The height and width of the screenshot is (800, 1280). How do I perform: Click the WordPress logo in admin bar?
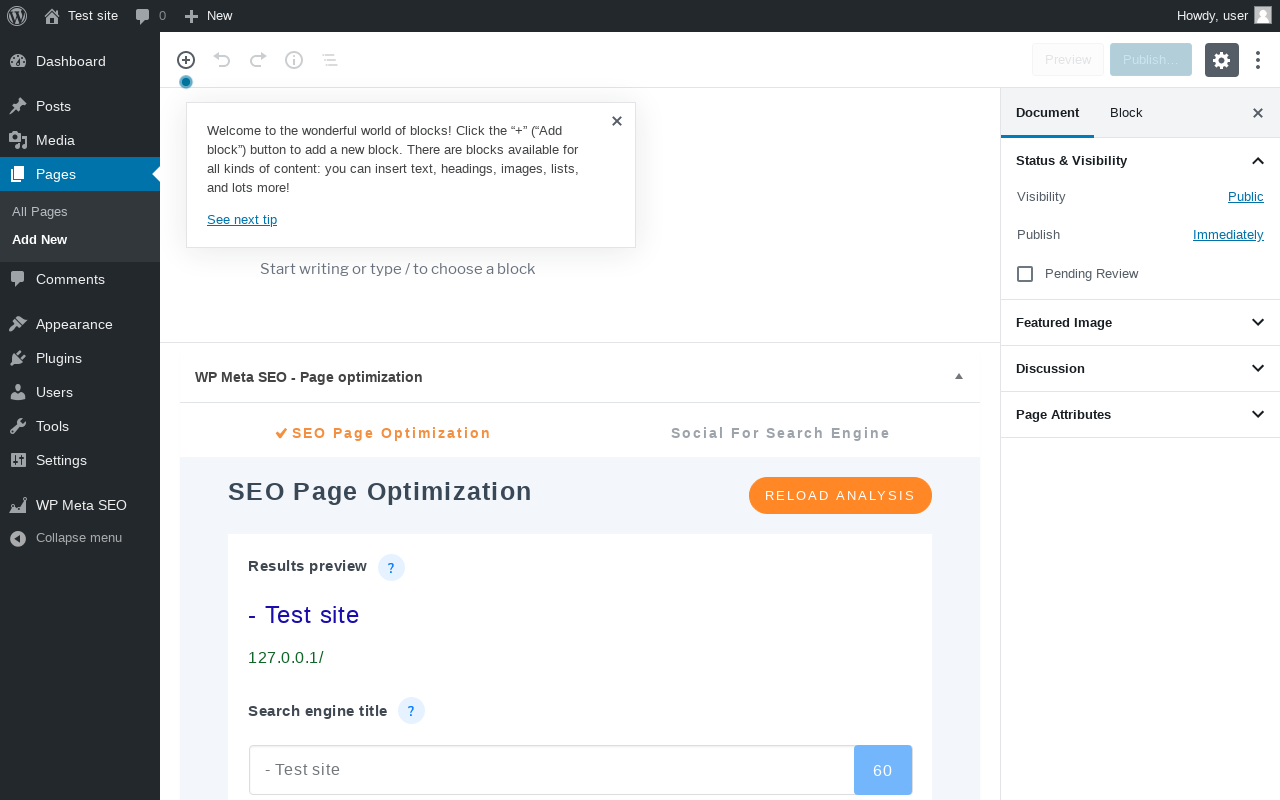(17, 16)
